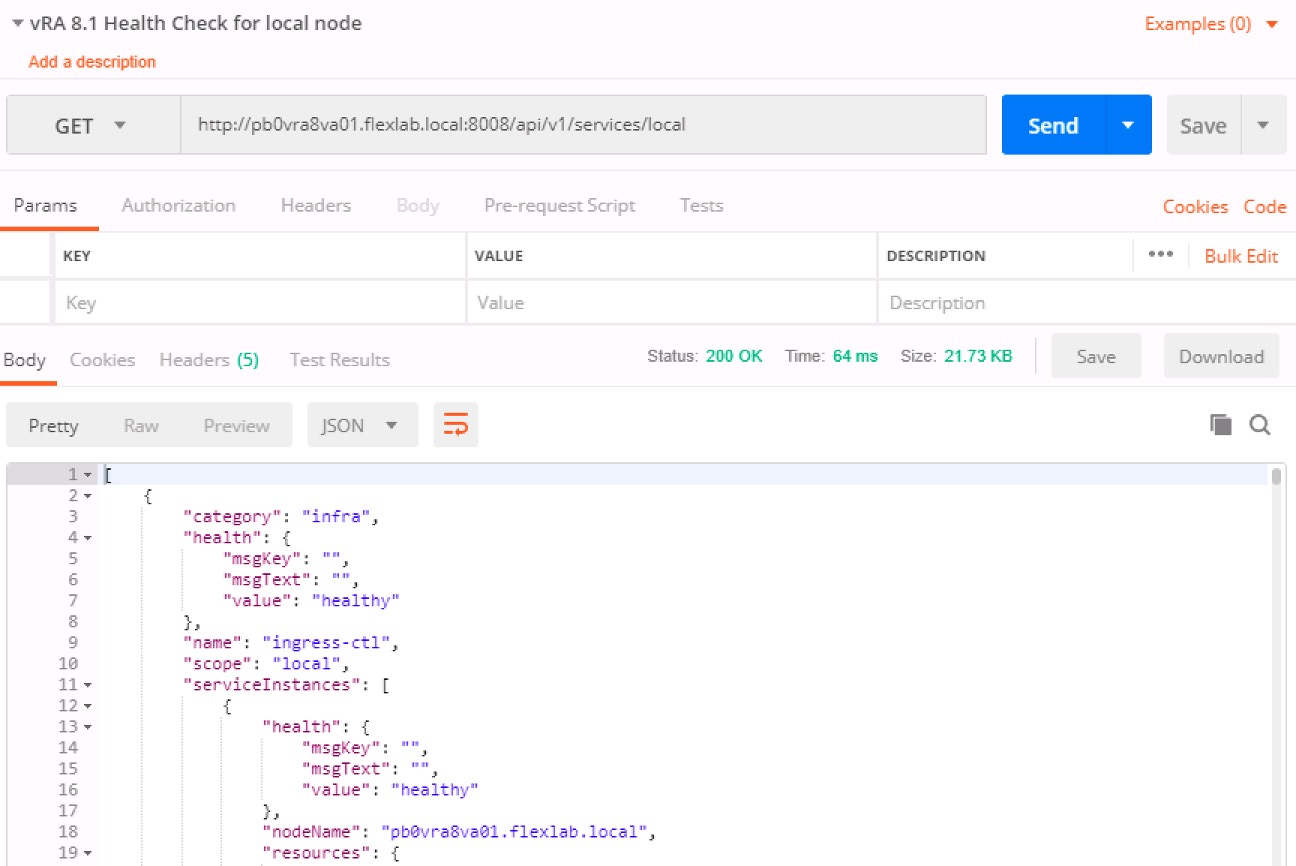Open the GET method dropdown

pos(93,126)
